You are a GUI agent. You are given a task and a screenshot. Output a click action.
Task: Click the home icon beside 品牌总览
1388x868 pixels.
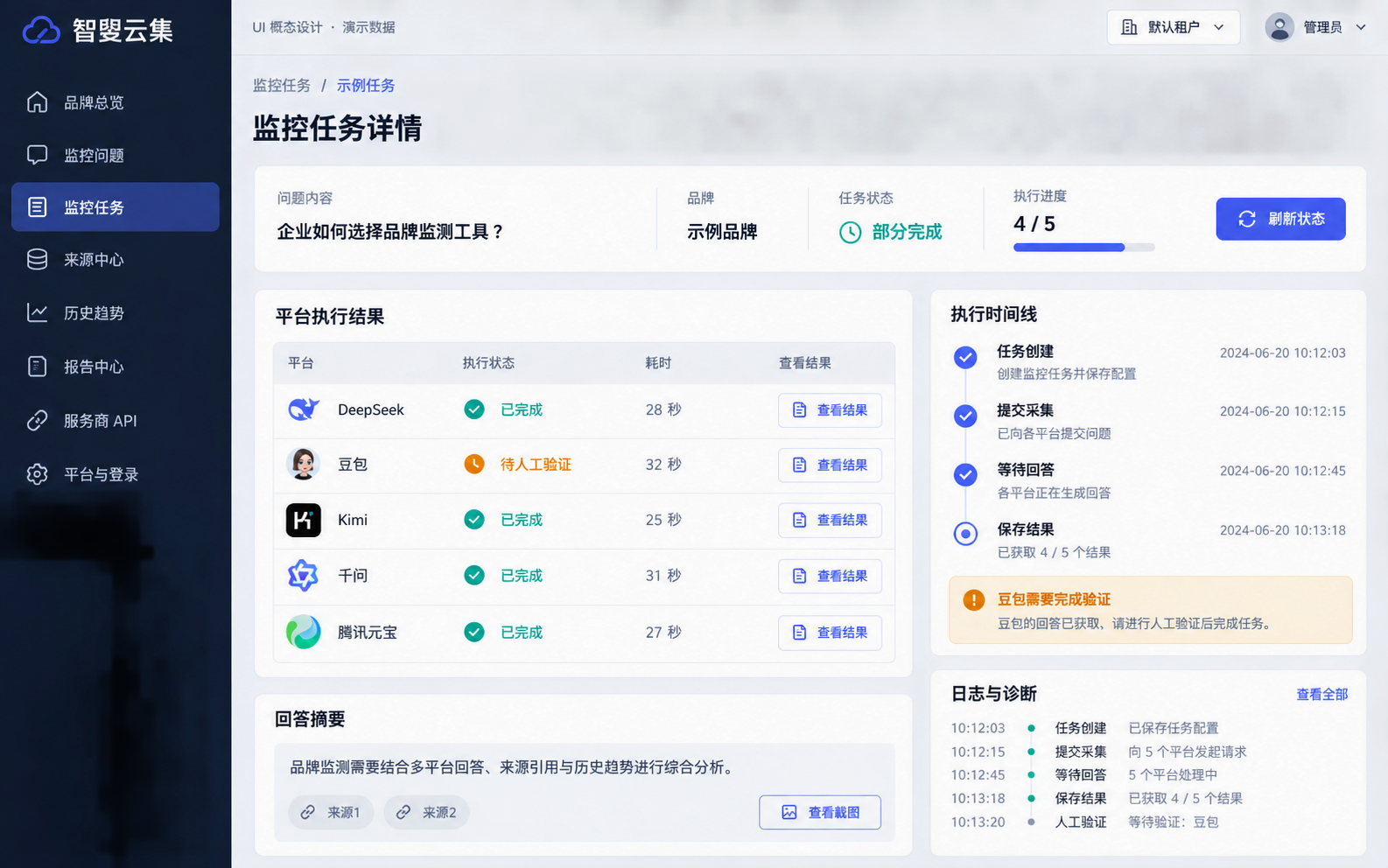click(x=37, y=102)
